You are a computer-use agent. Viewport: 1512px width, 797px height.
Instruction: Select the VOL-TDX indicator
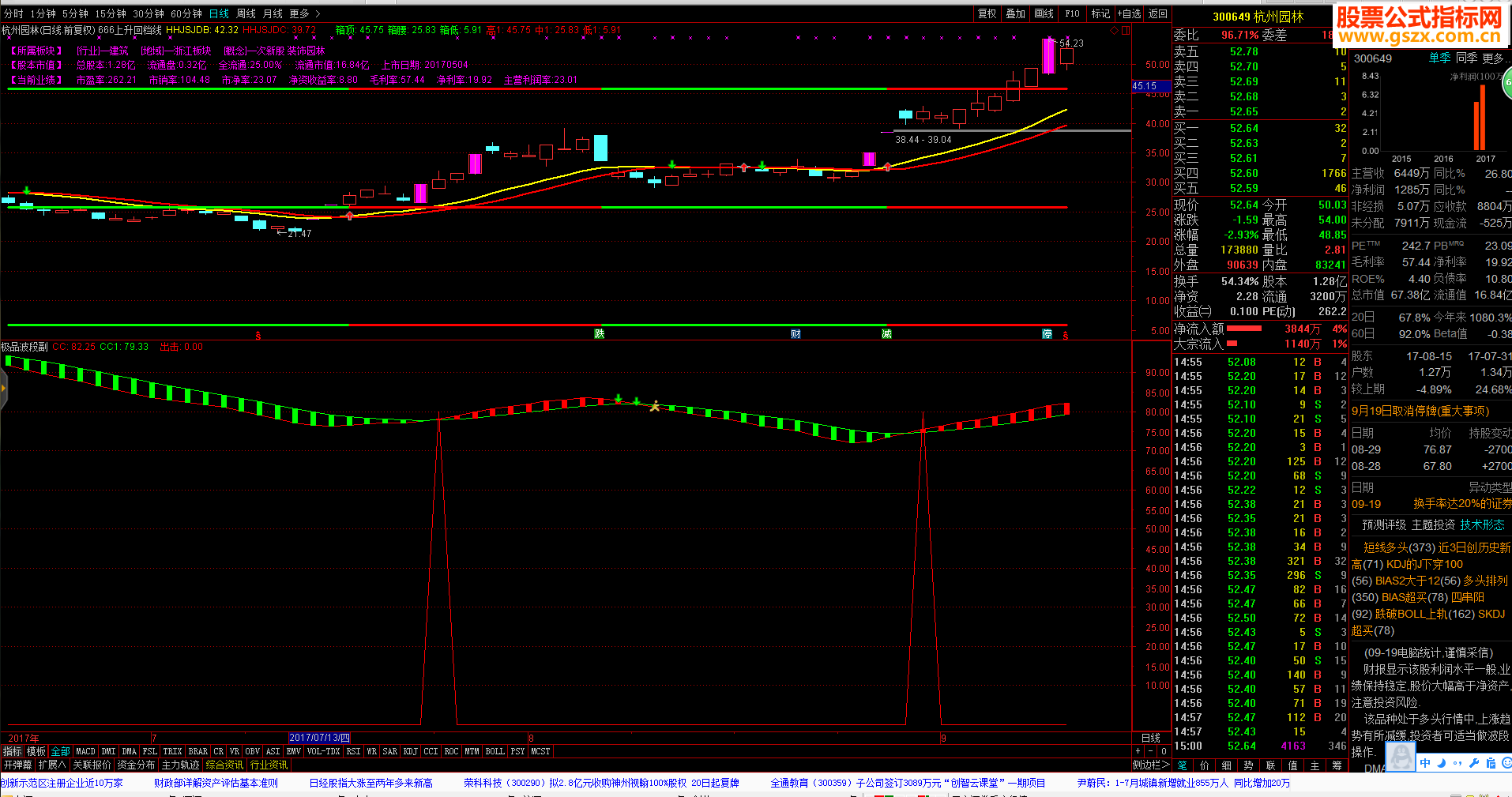click(323, 751)
